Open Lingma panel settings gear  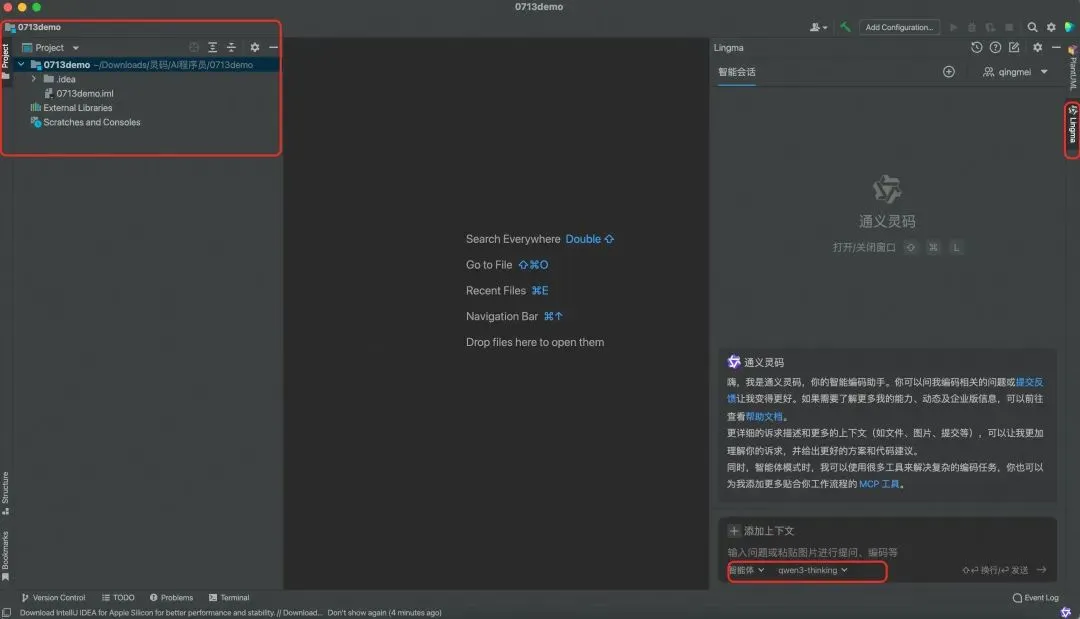(1037, 48)
